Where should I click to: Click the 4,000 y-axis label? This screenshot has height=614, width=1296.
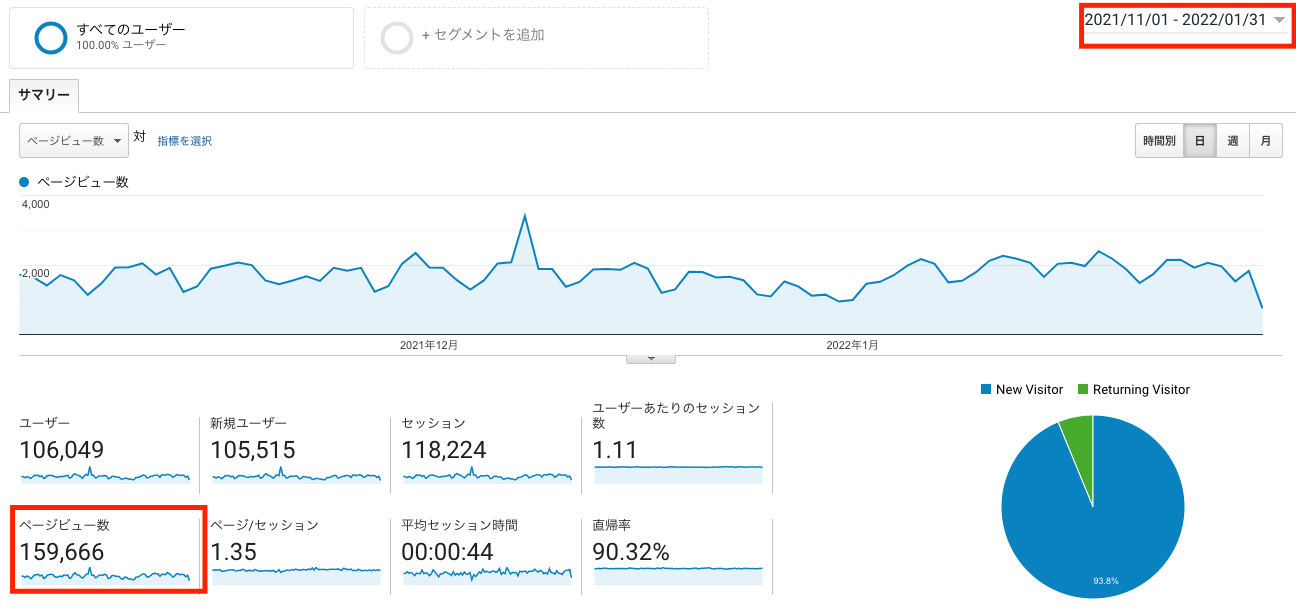(35, 204)
